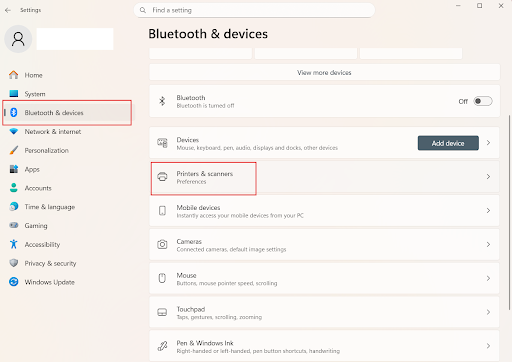Click the Mobile devices phone icon
This screenshot has height=362, width=512.
(x=162, y=211)
